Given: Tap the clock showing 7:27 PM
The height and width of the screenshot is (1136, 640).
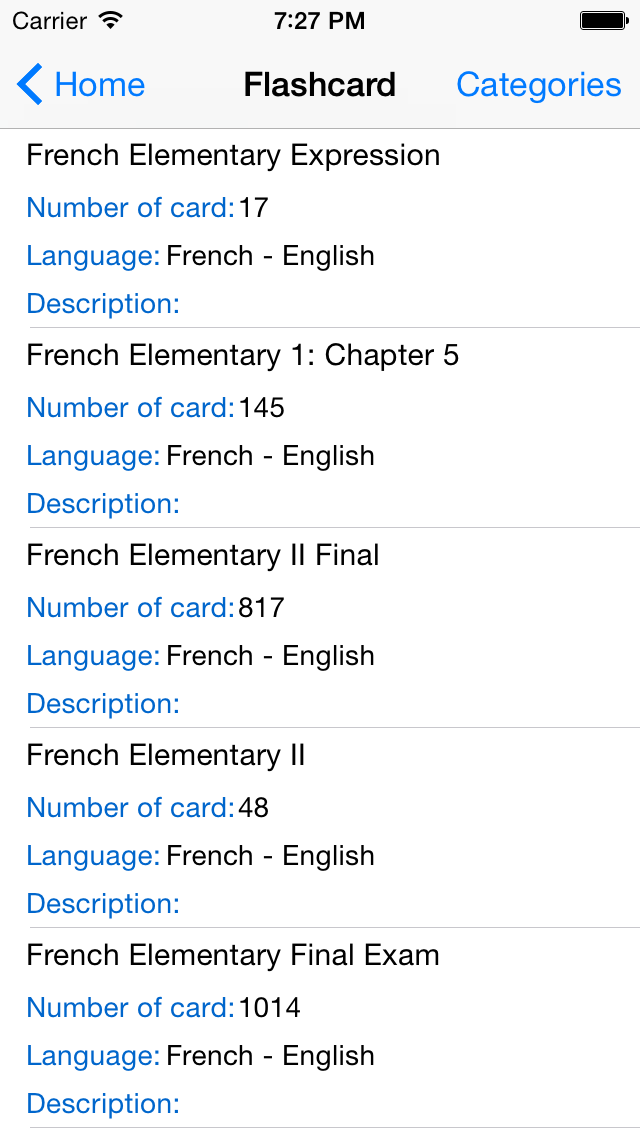Looking at the screenshot, I should [x=319, y=19].
